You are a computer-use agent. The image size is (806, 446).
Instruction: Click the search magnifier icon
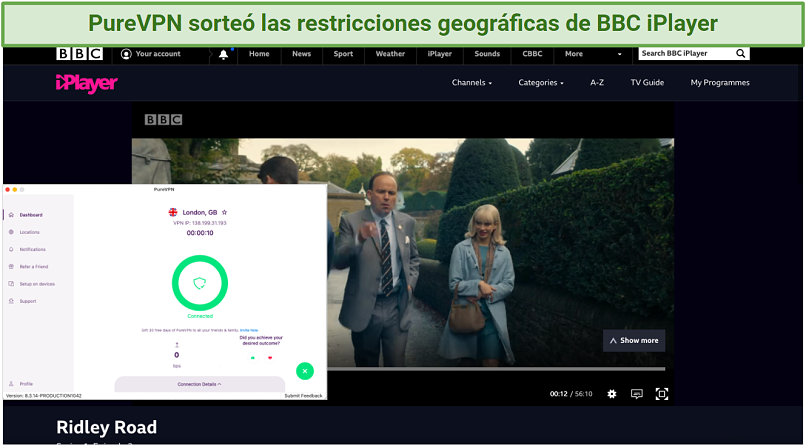click(741, 53)
